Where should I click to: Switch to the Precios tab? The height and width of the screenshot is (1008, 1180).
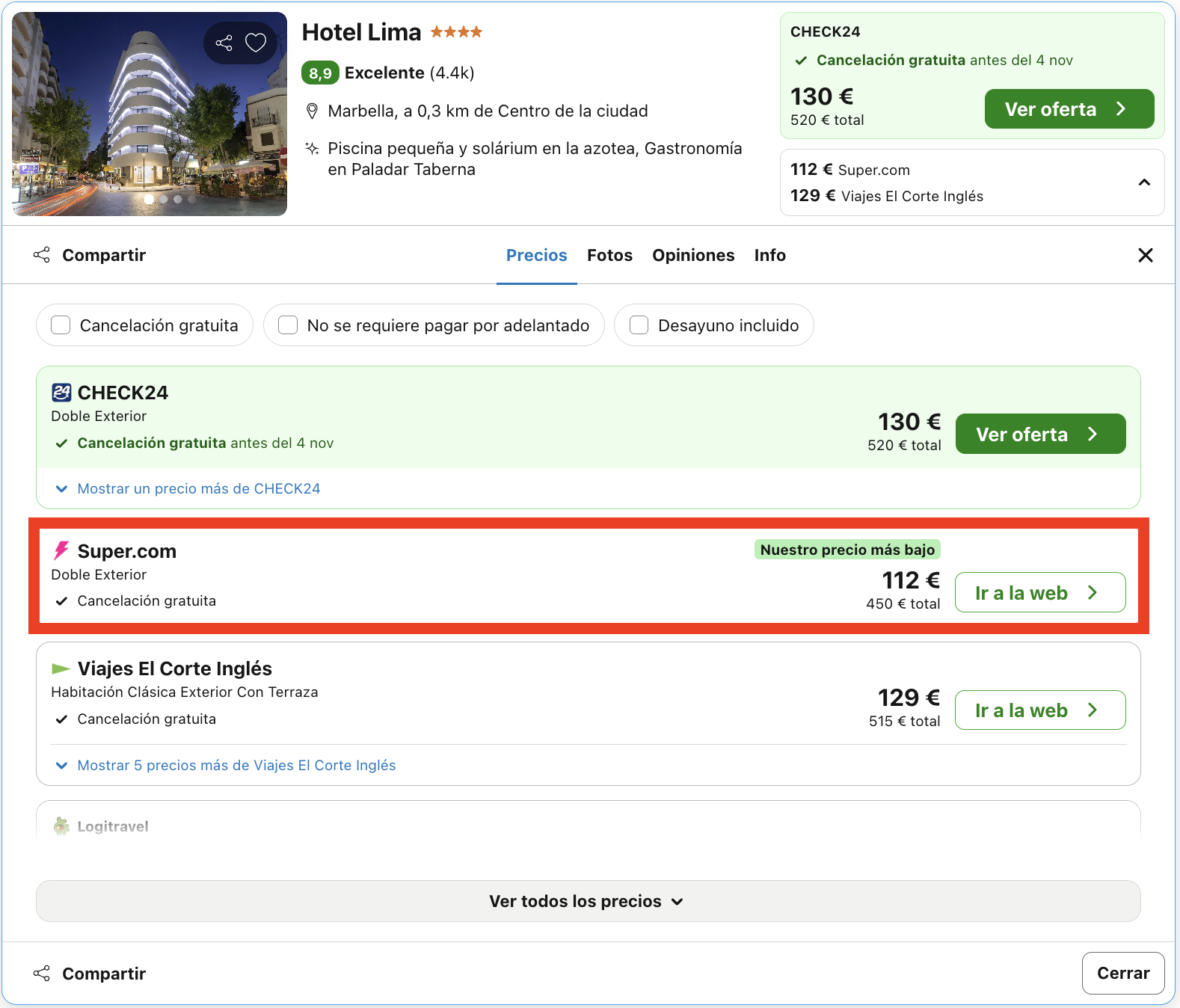coord(537,255)
